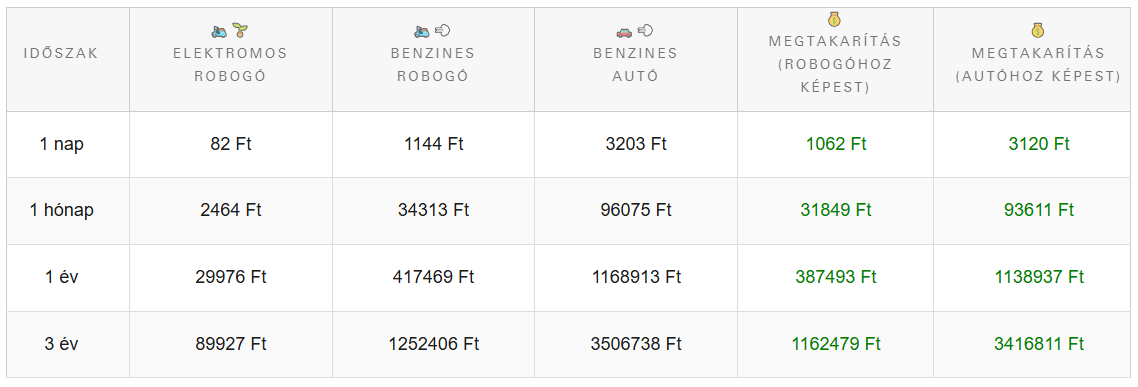Viewport: 1138px width, 387px height.
Task: Click the scooter icon above Benzines Robogó
Action: pos(422,30)
